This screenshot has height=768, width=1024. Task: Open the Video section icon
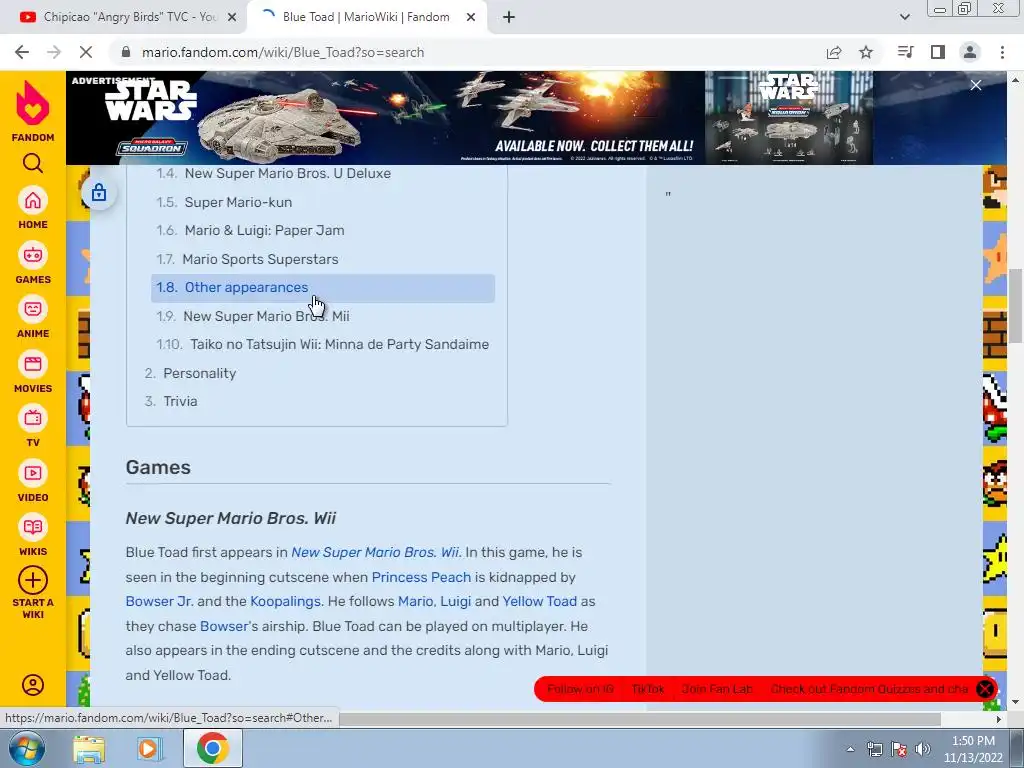pyautogui.click(x=33, y=473)
